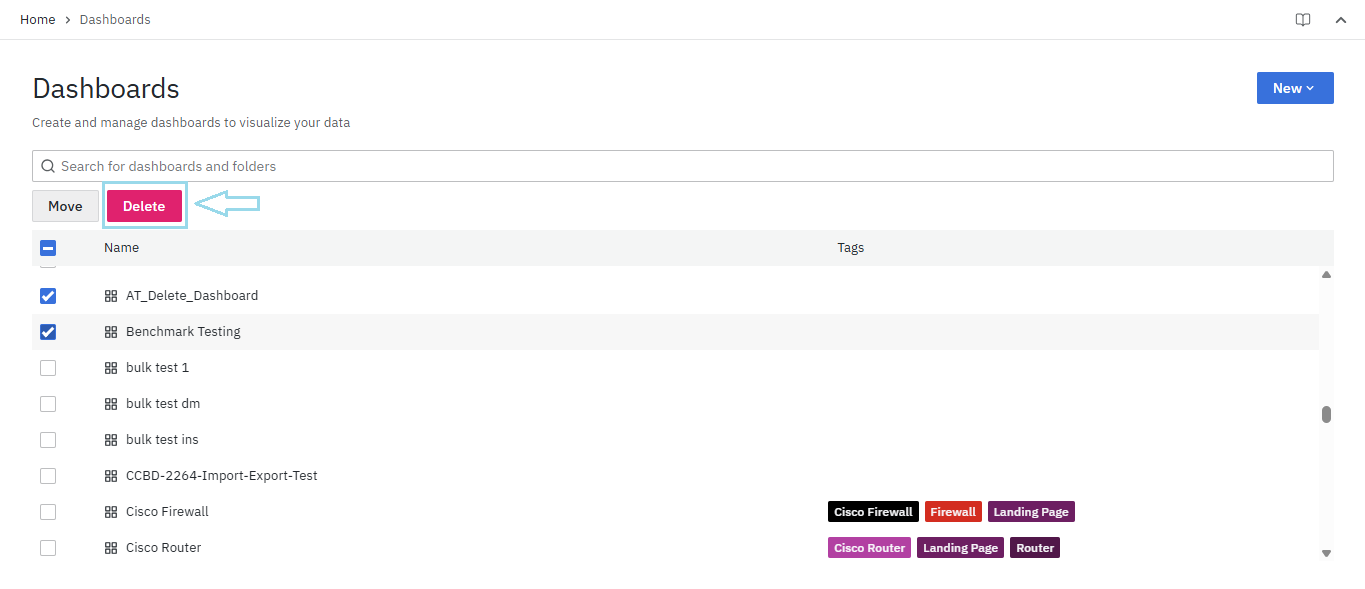Click the dashboard icon beside bulk test dm

pos(111,404)
